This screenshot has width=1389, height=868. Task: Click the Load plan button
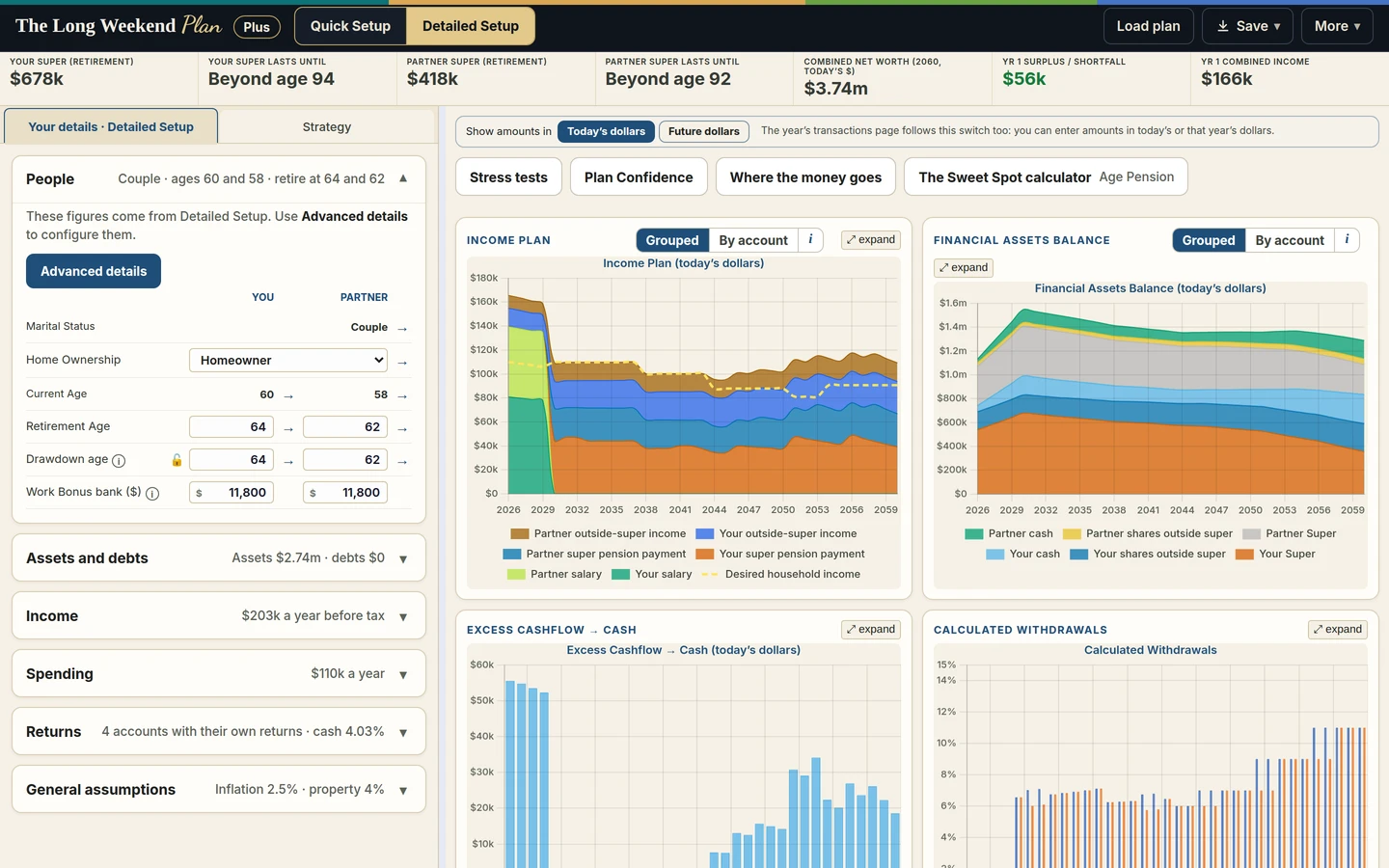[1148, 26]
